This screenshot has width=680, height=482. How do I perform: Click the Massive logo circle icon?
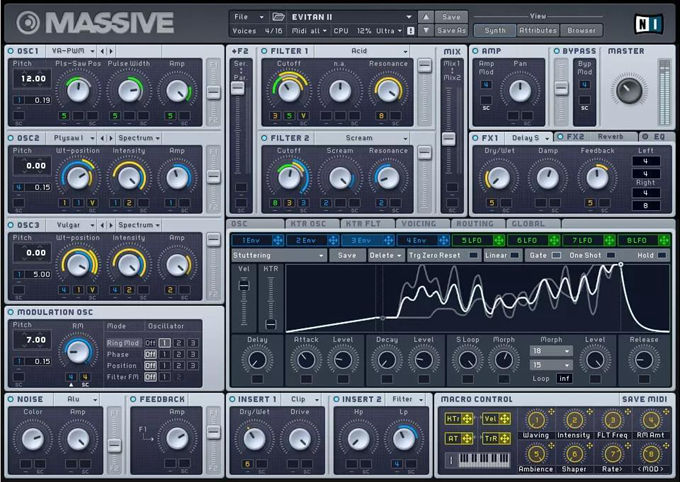[x=28, y=23]
